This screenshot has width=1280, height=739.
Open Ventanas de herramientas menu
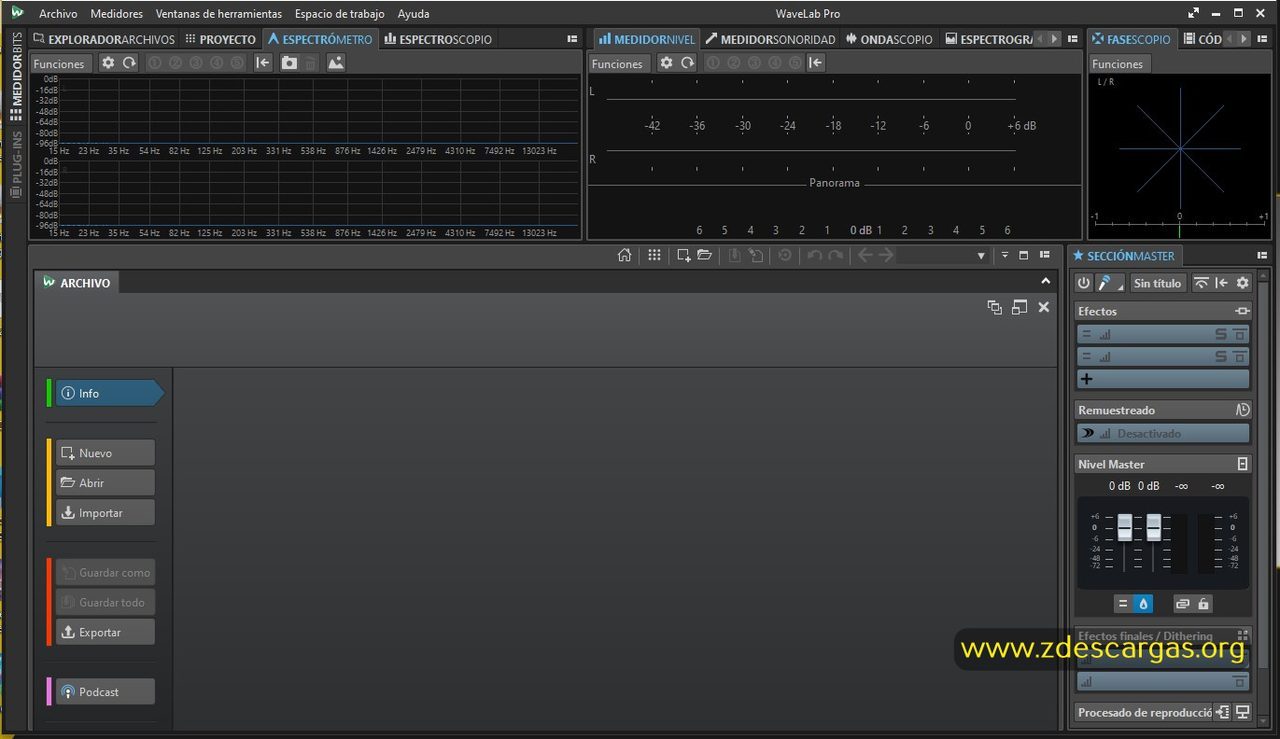coord(219,14)
